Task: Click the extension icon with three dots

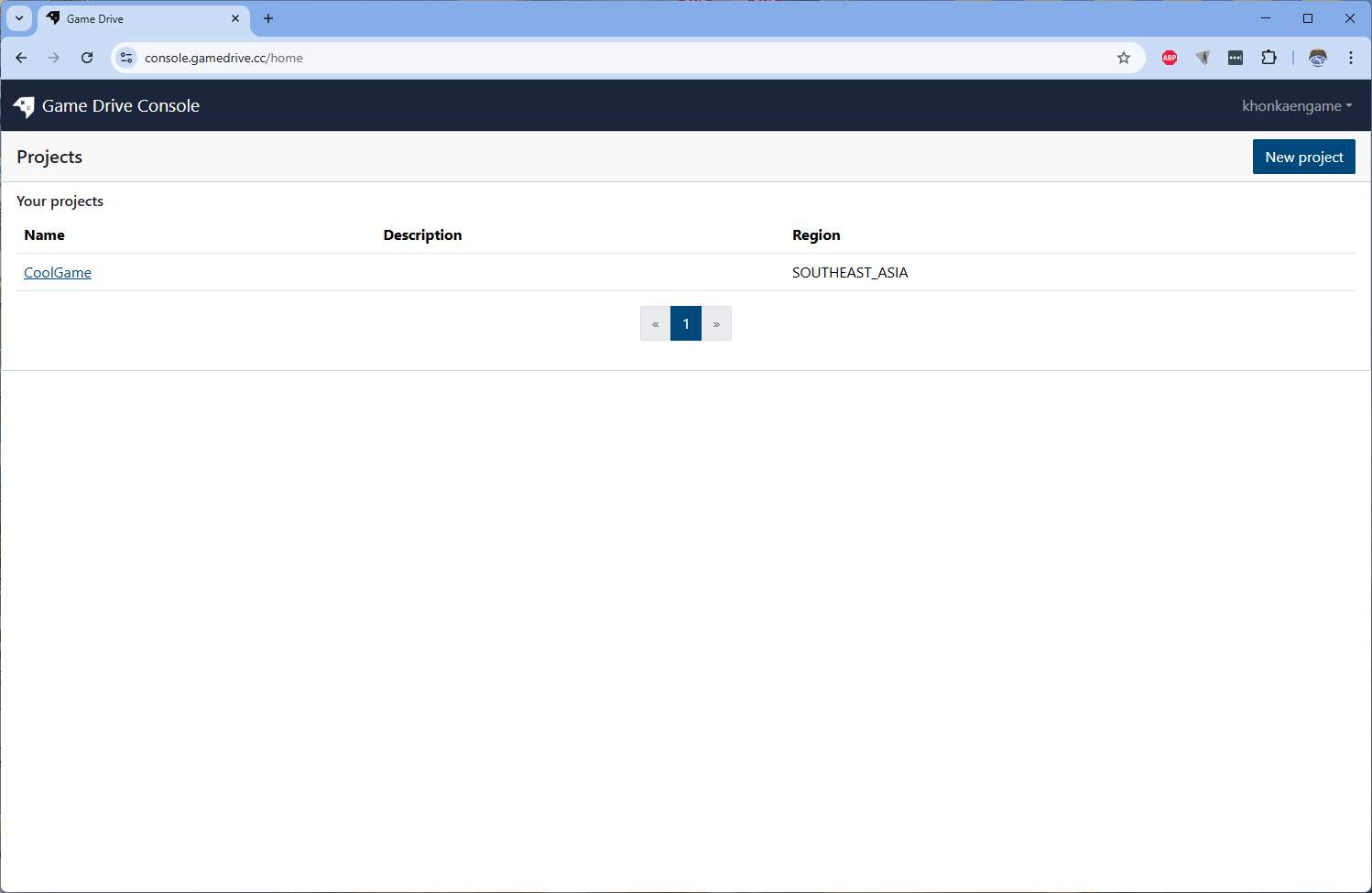Action: (1236, 58)
